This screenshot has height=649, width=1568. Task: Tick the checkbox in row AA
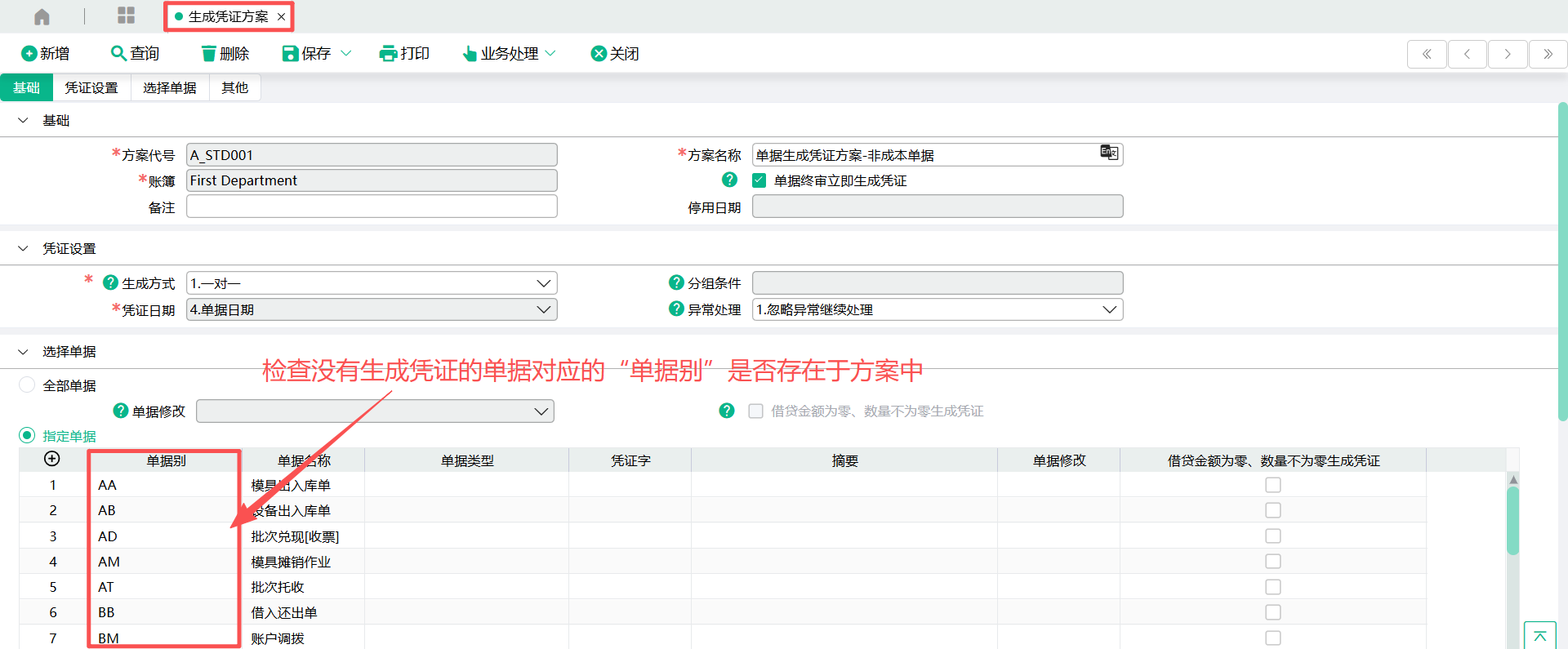1272,485
